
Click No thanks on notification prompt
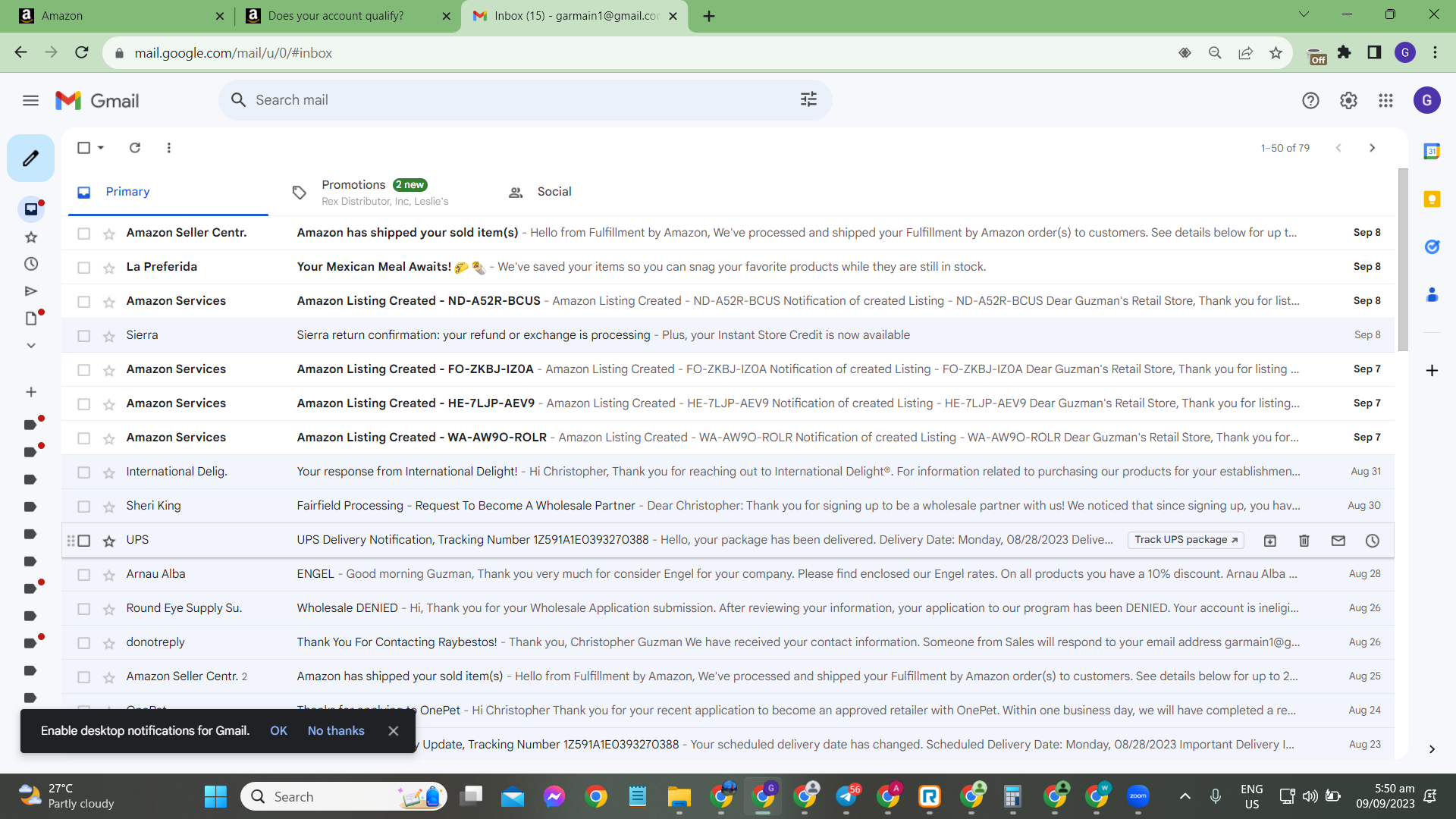336,731
